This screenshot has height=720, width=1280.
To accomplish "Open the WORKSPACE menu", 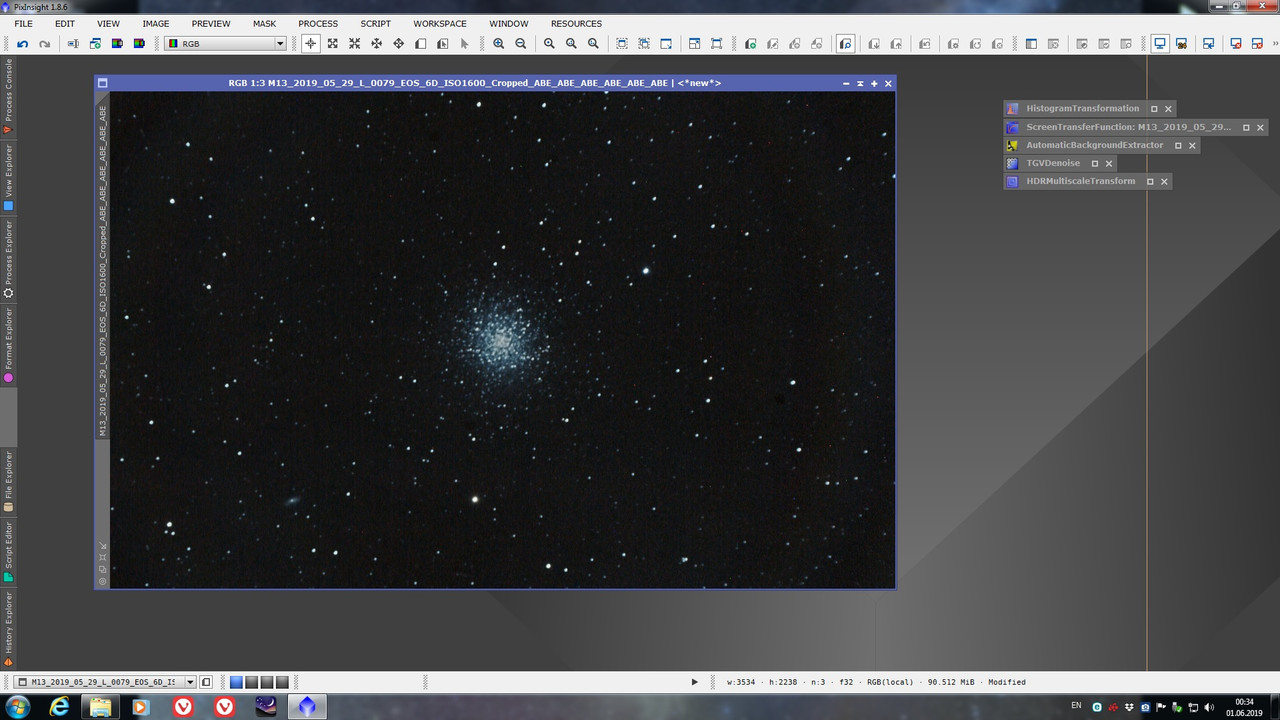I will [x=440, y=23].
